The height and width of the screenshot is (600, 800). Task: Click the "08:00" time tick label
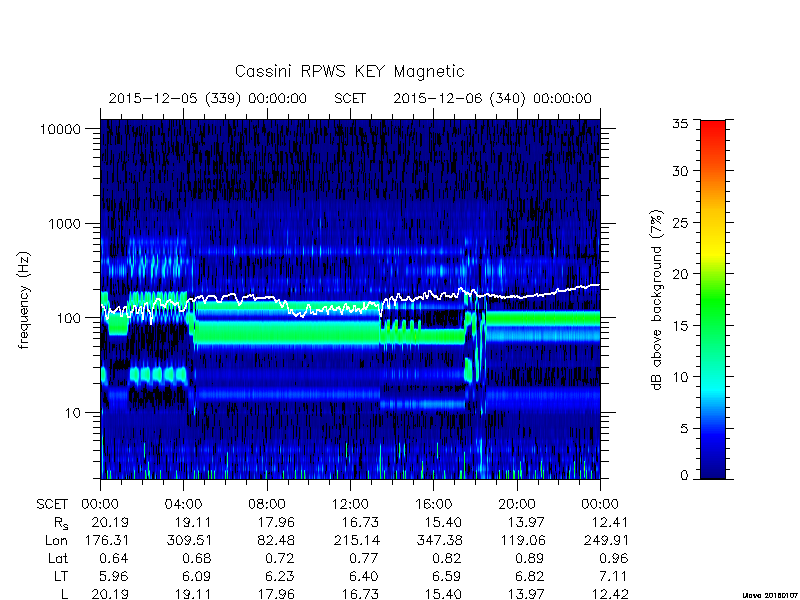click(x=267, y=504)
